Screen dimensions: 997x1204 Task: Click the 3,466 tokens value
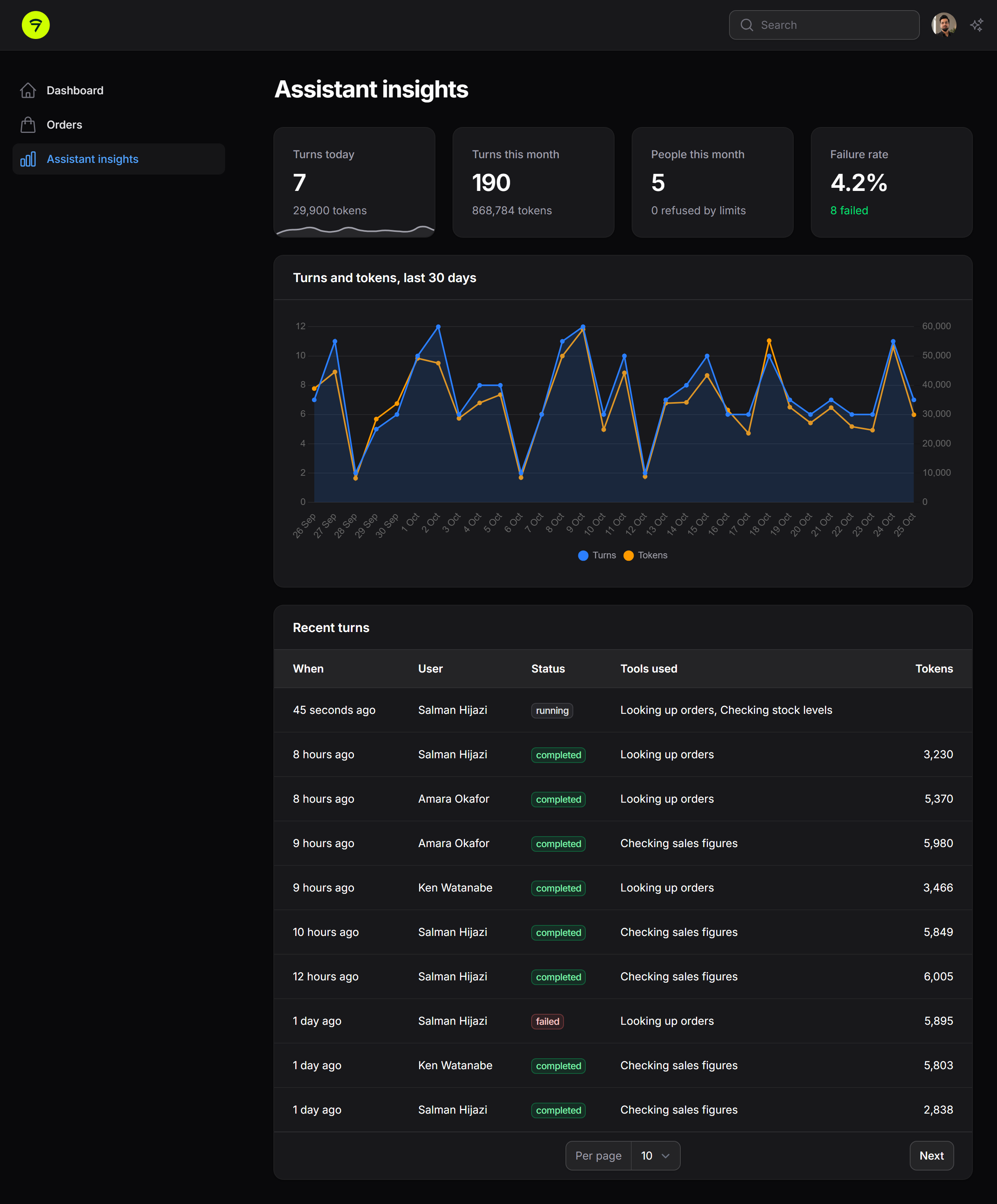[938, 888]
